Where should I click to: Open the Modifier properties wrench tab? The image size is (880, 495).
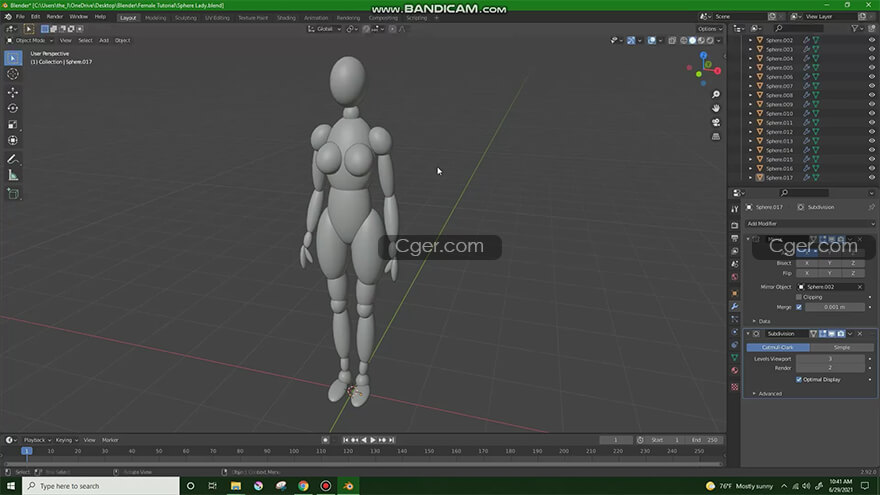click(735, 306)
